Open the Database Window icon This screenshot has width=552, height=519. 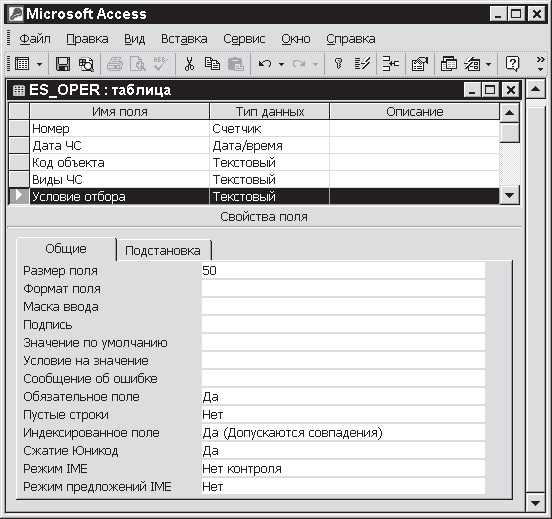point(449,64)
